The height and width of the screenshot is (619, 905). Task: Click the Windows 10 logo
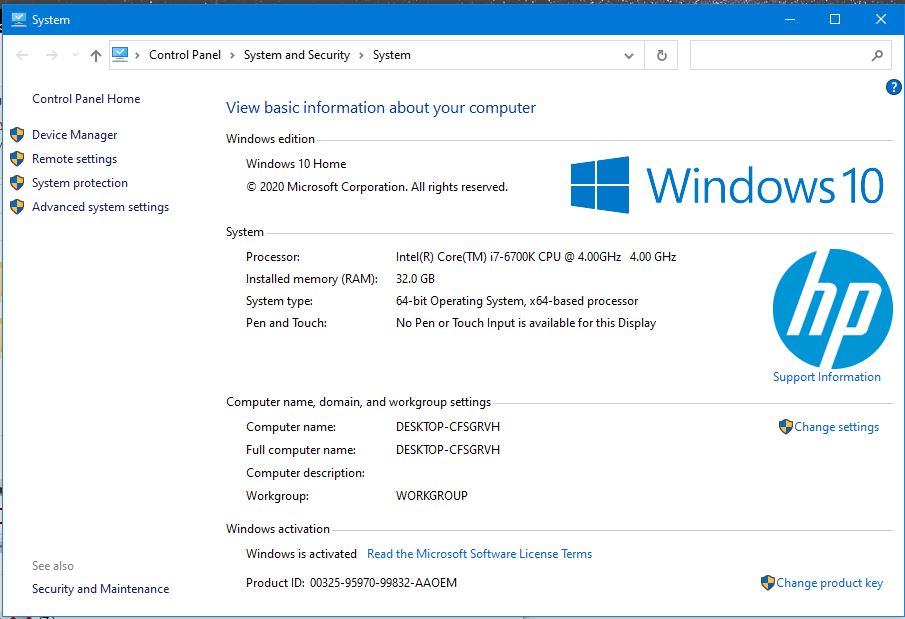(x=727, y=185)
